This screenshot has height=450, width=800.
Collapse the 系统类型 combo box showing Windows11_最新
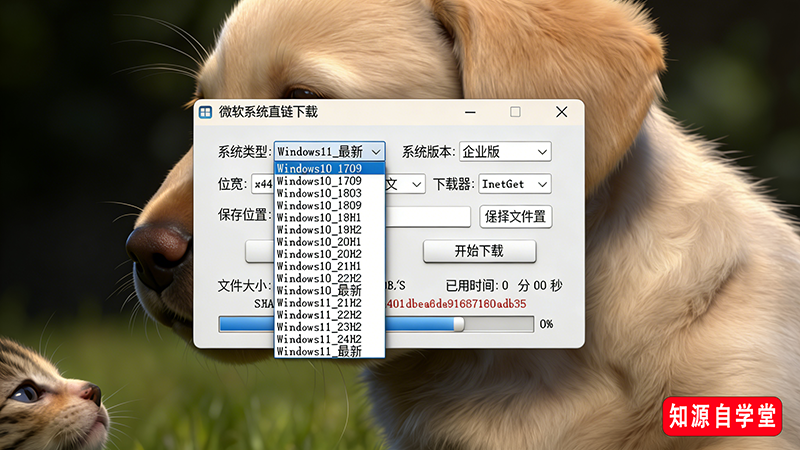point(330,152)
